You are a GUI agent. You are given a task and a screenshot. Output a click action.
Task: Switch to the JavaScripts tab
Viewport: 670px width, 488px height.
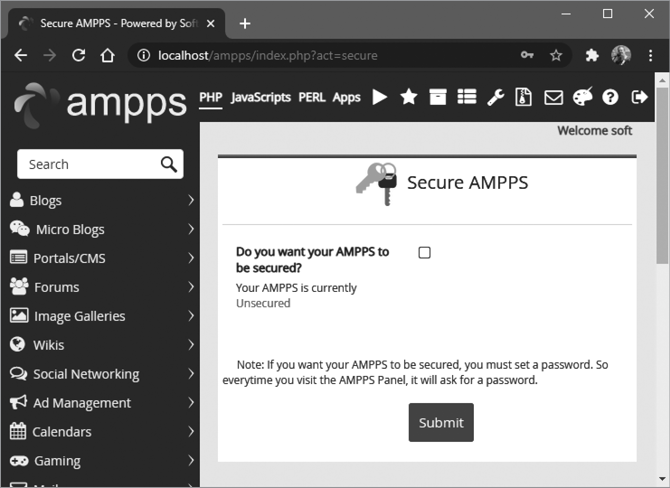pos(260,97)
